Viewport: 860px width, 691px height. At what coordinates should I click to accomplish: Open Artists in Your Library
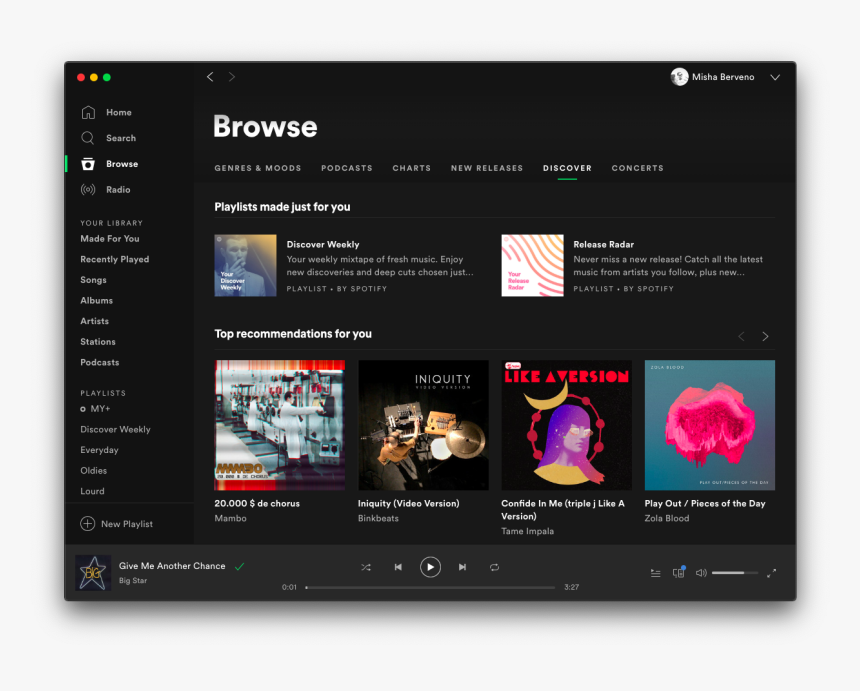tap(94, 321)
